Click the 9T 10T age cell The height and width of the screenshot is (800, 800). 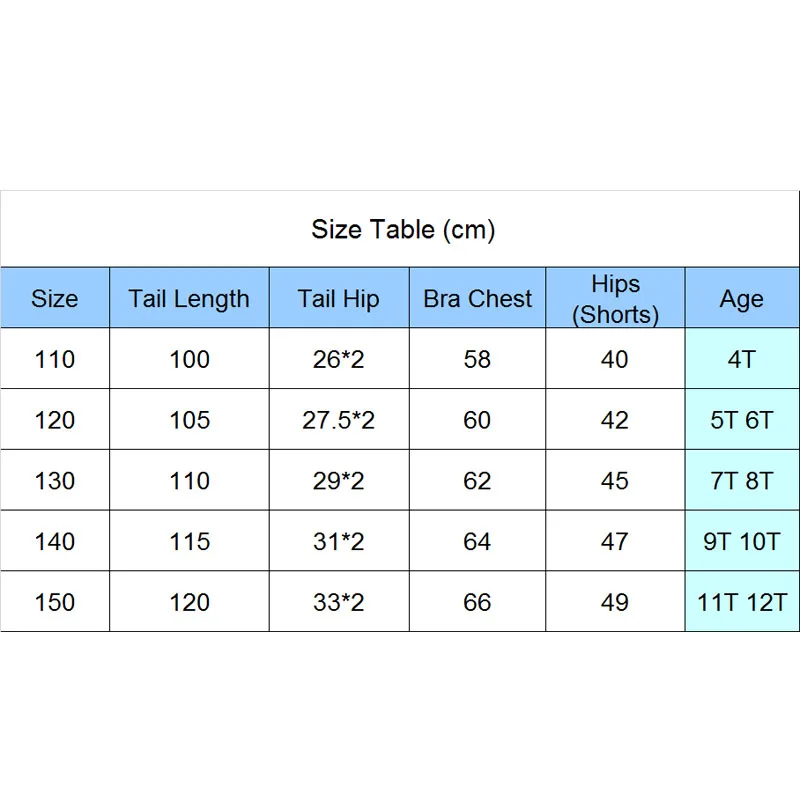[742, 541]
